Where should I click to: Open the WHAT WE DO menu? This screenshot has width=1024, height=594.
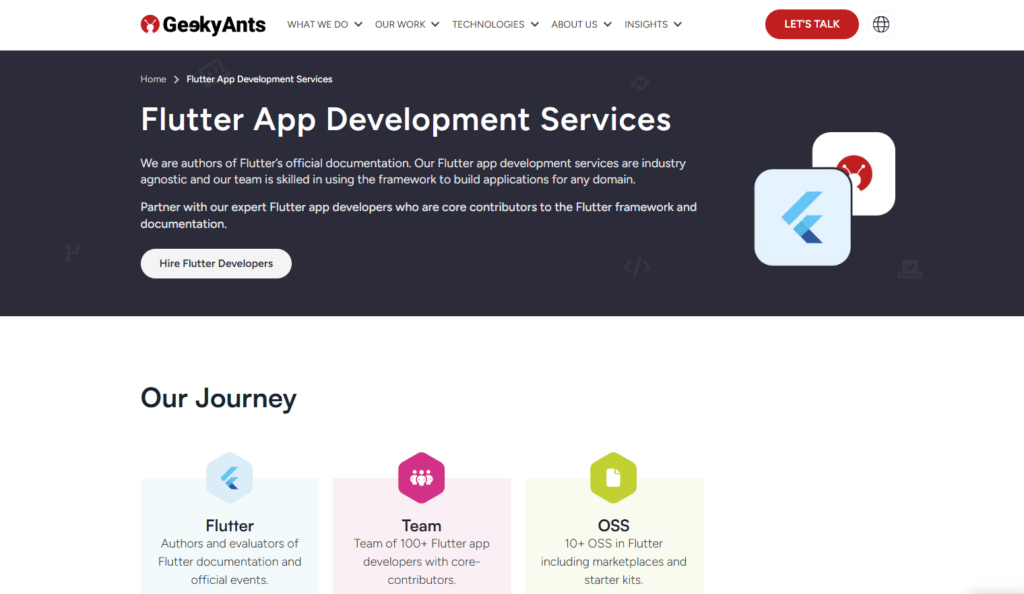325,25
